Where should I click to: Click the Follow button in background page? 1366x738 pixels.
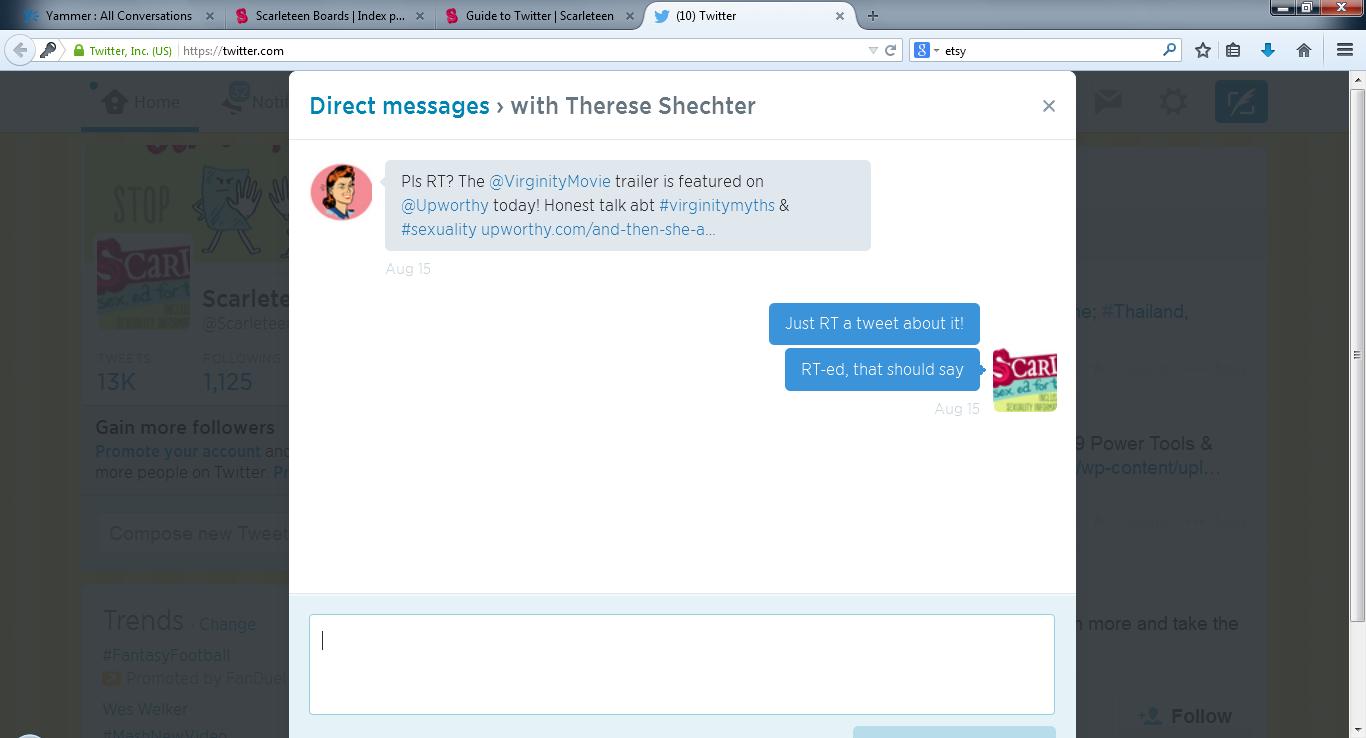tap(1186, 716)
